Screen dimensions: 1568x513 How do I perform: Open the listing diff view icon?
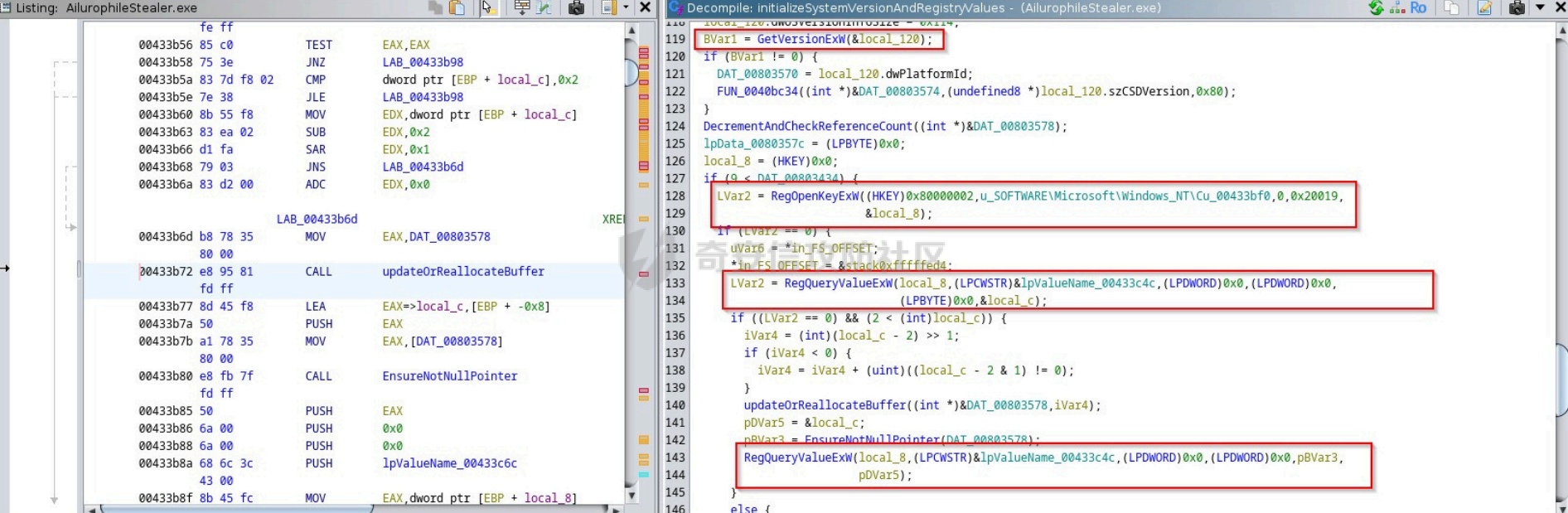click(x=544, y=7)
